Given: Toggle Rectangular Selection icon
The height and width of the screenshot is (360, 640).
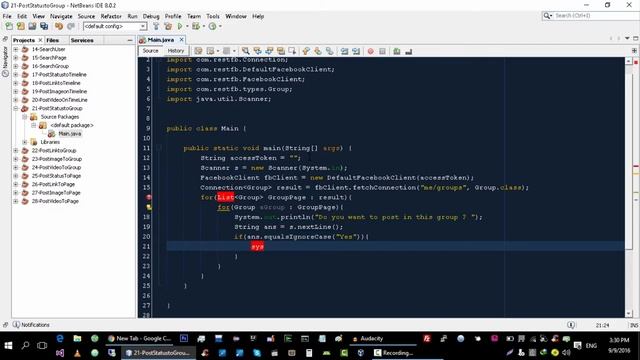Looking at the screenshot, I should click(292, 51).
